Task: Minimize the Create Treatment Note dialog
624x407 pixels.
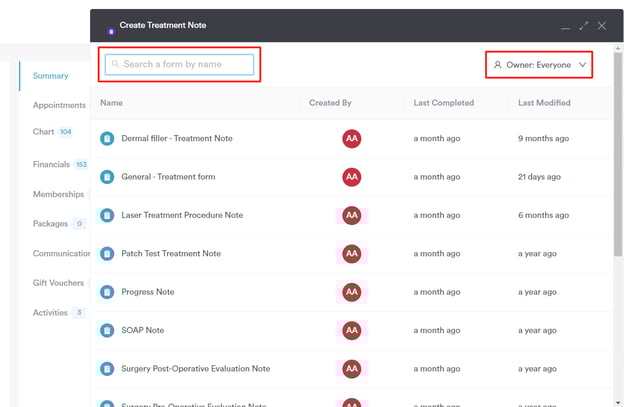Action: [565, 27]
